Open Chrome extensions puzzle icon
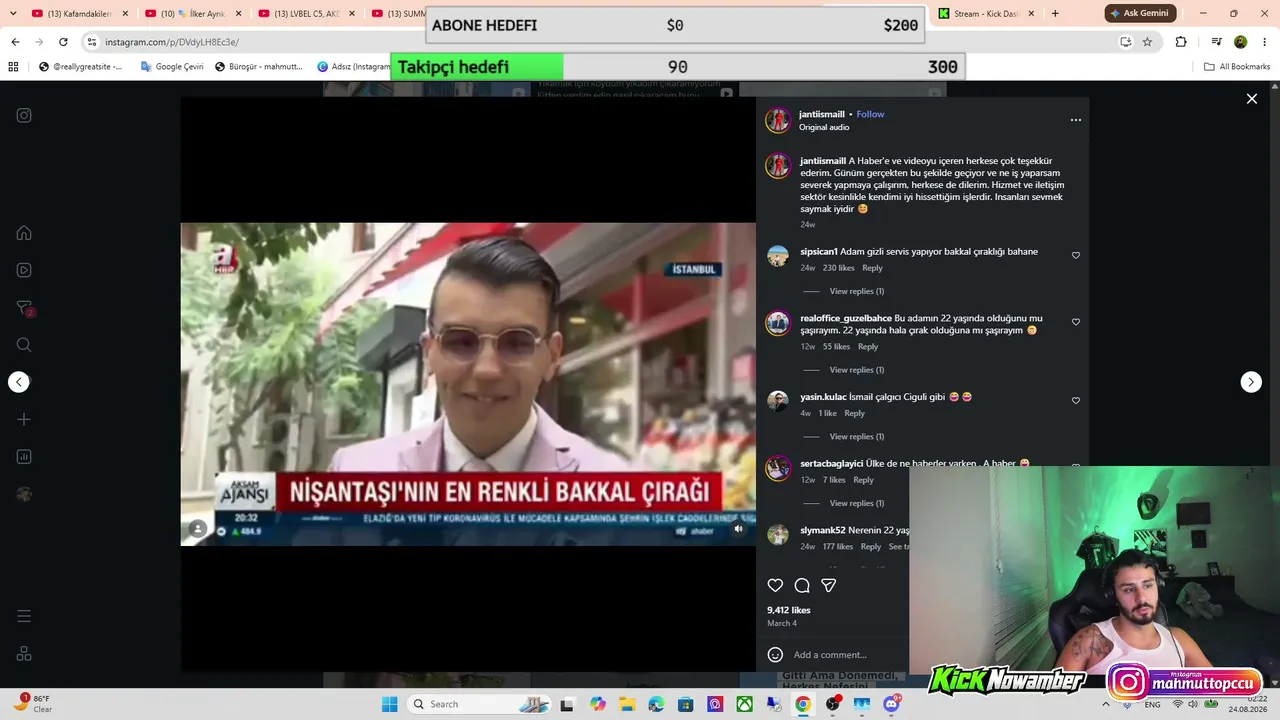The image size is (1280, 720). click(1181, 42)
